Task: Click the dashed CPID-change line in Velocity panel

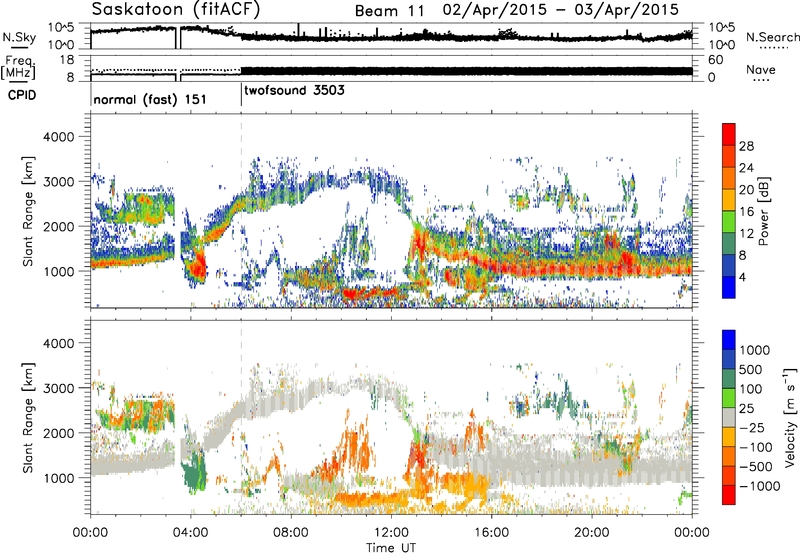Action: click(x=241, y=417)
